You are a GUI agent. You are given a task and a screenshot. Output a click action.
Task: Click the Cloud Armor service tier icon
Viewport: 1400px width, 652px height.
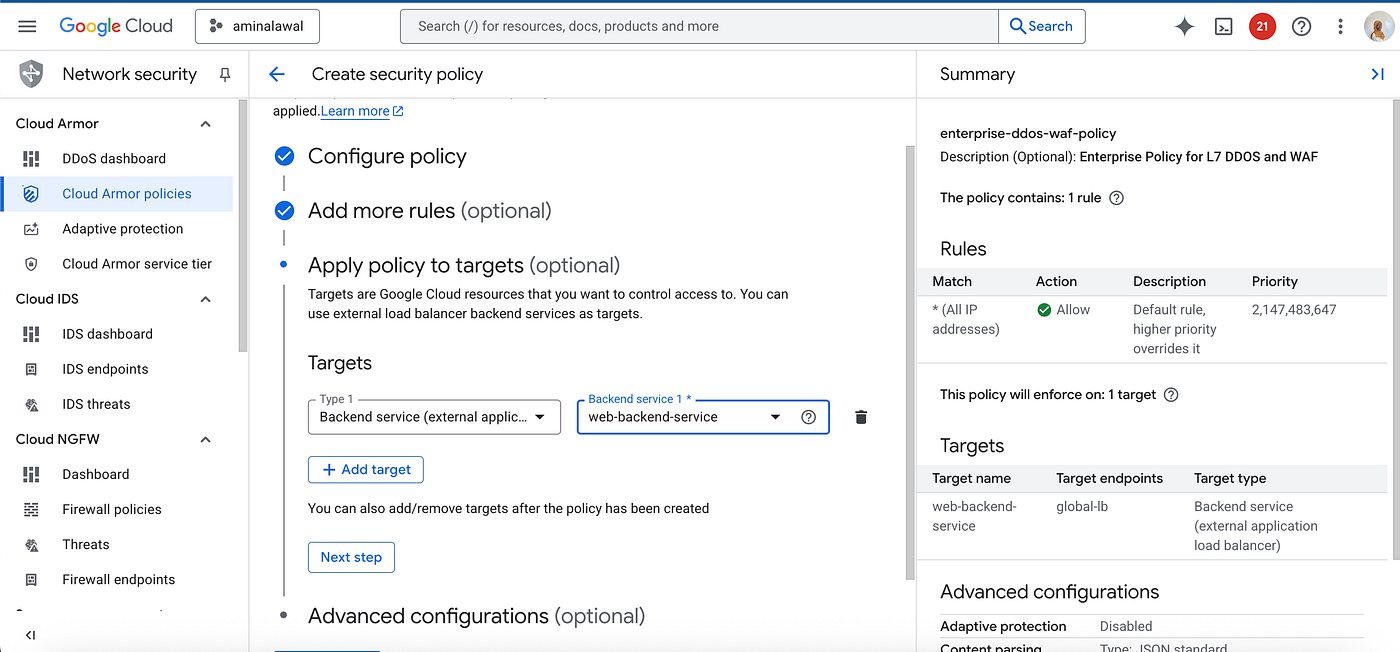click(31, 264)
